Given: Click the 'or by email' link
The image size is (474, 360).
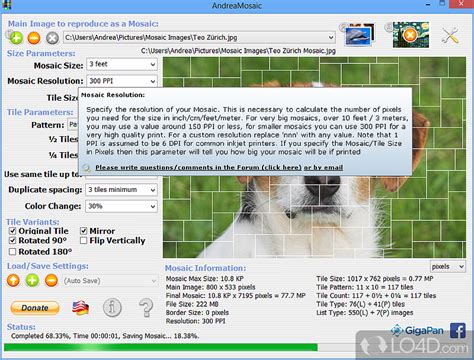Looking at the screenshot, I should (323, 168).
